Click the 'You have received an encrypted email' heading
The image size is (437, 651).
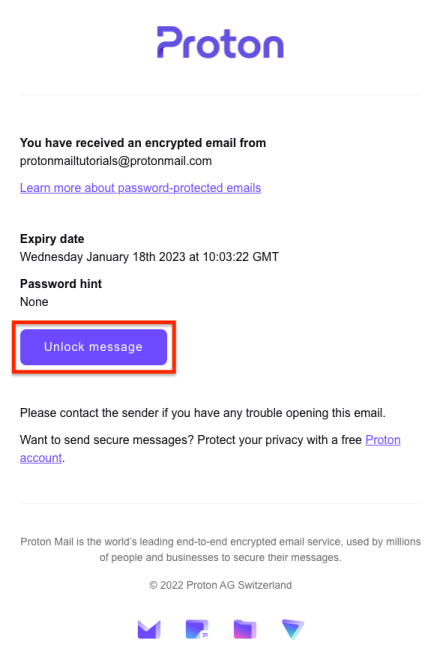pyautogui.click(x=143, y=143)
